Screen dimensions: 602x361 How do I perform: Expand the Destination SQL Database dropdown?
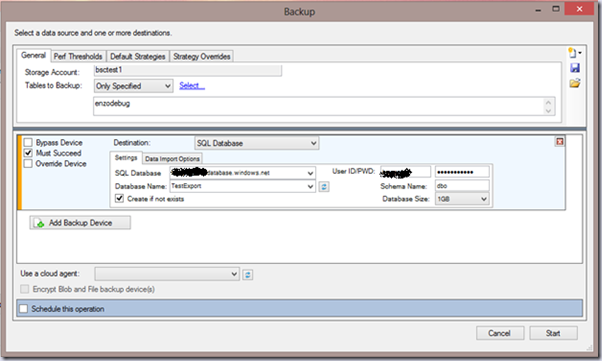pos(256,143)
